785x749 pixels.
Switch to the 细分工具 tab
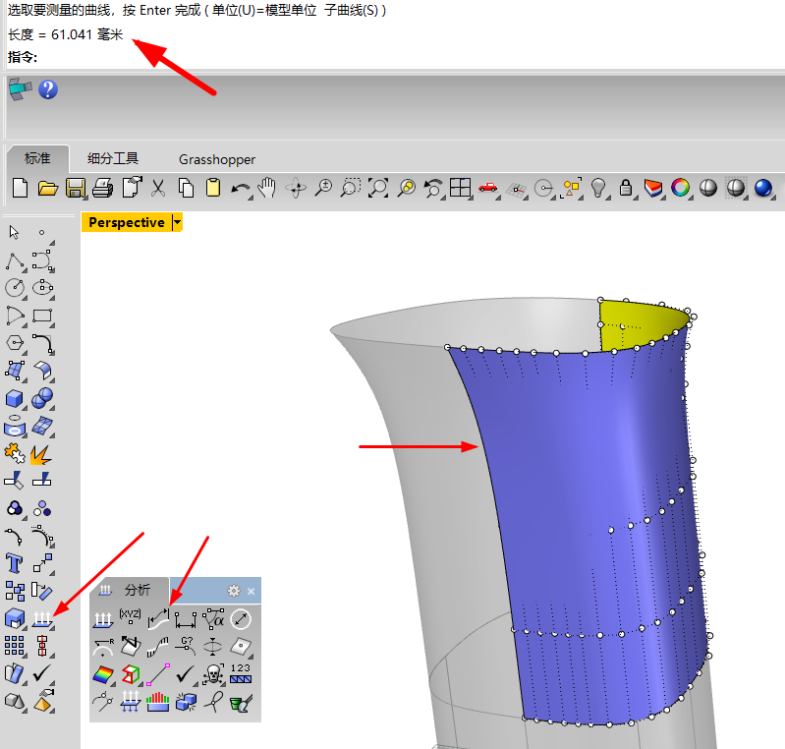tap(112, 159)
